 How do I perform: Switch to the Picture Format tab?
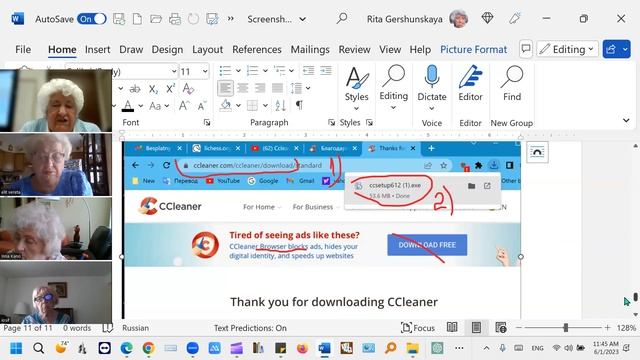coord(473,49)
